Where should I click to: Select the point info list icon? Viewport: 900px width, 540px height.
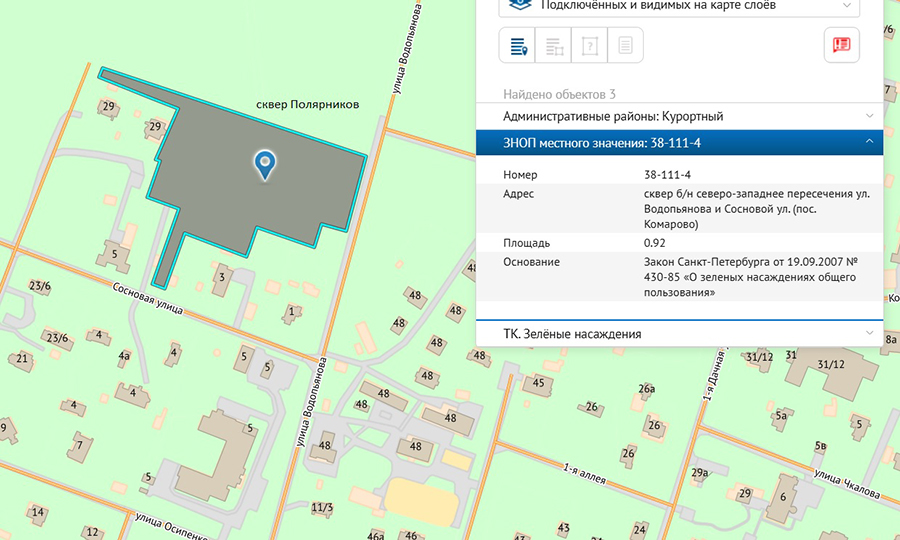tap(517, 45)
